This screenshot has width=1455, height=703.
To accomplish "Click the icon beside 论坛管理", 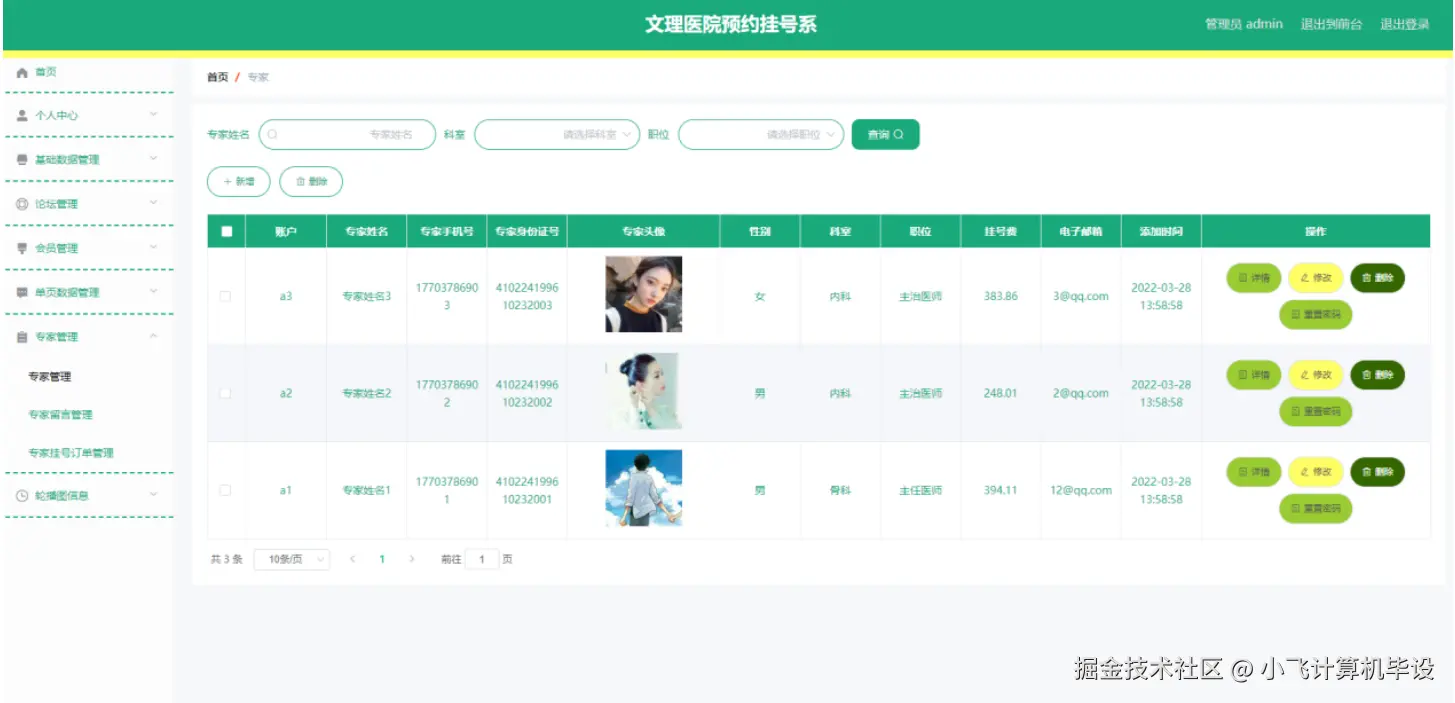I will click(x=22, y=204).
